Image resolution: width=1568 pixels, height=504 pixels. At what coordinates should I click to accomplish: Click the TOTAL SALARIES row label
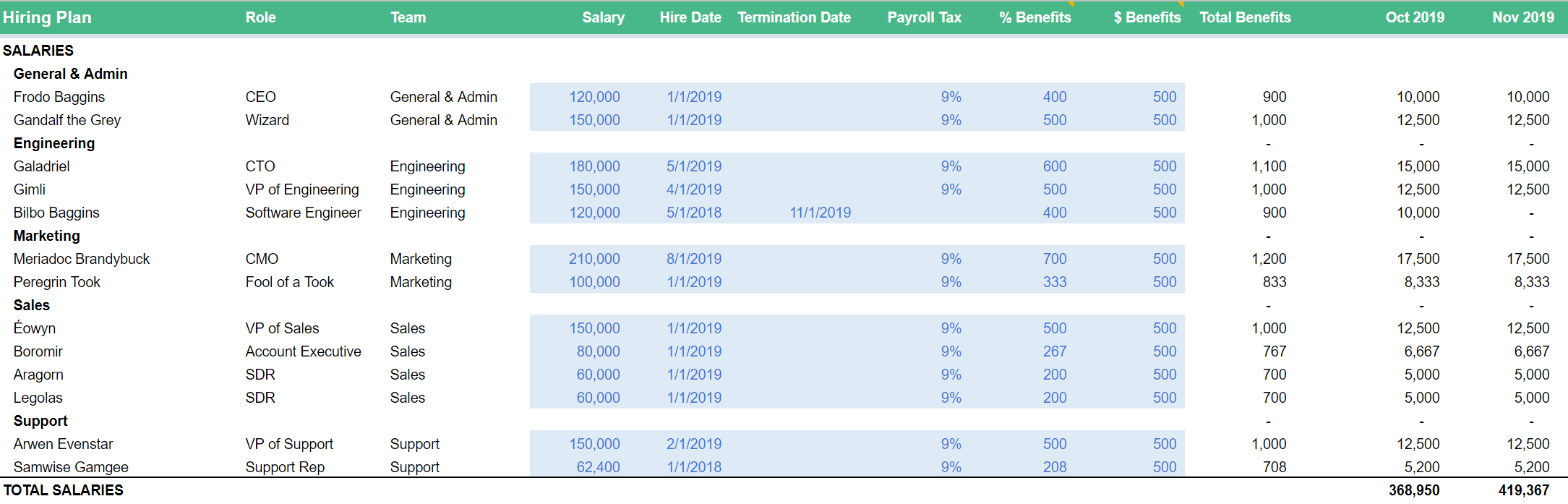click(64, 490)
